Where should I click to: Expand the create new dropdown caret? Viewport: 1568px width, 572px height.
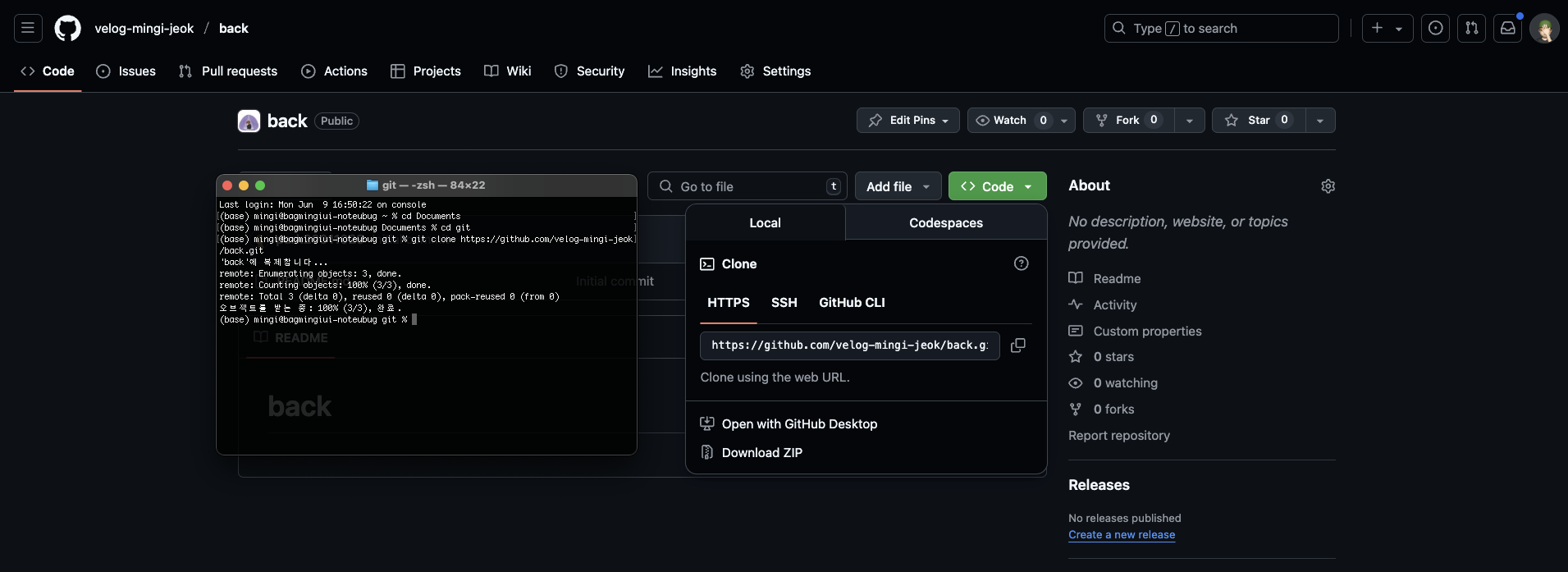point(1400,29)
